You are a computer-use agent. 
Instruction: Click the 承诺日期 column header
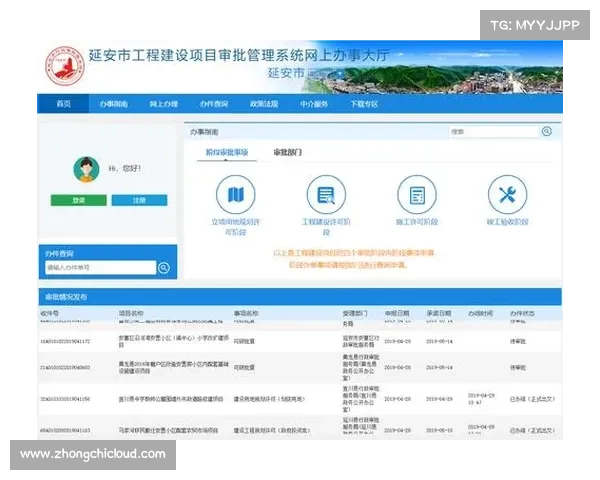[x=439, y=313]
